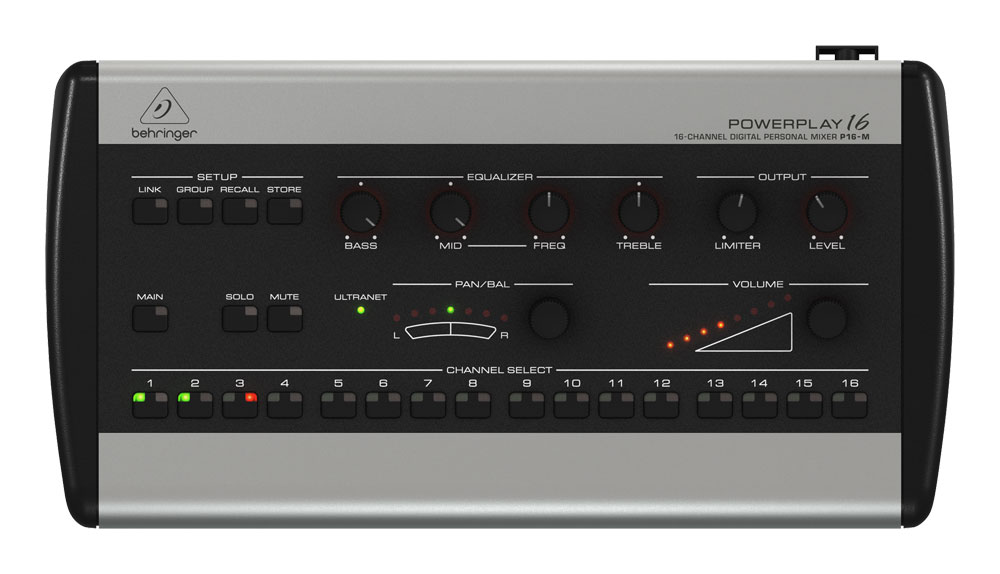Viewport: 1000px width, 574px height.
Task: Click the ULTRANET label text
Action: coord(360,297)
